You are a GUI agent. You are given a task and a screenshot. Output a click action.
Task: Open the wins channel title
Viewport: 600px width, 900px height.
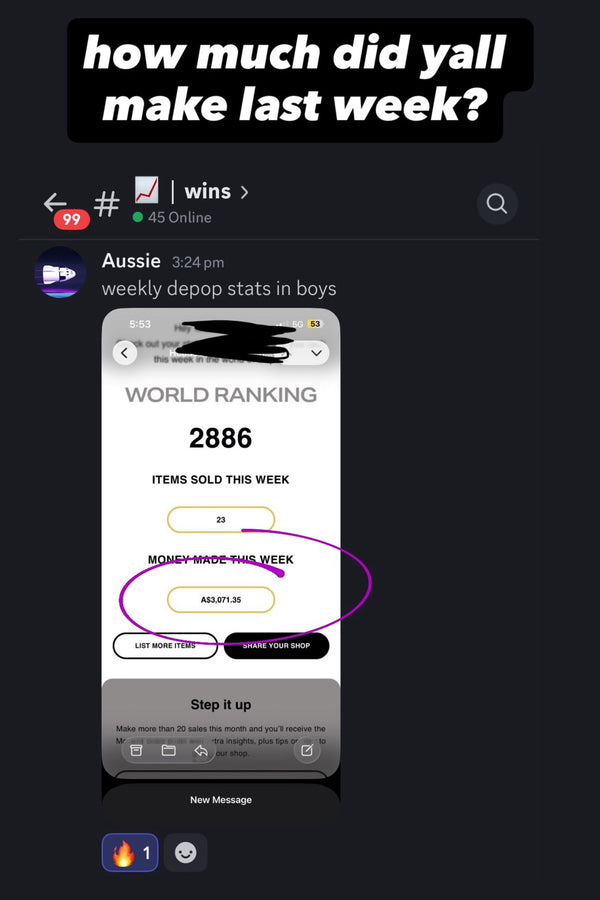pyautogui.click(x=207, y=191)
